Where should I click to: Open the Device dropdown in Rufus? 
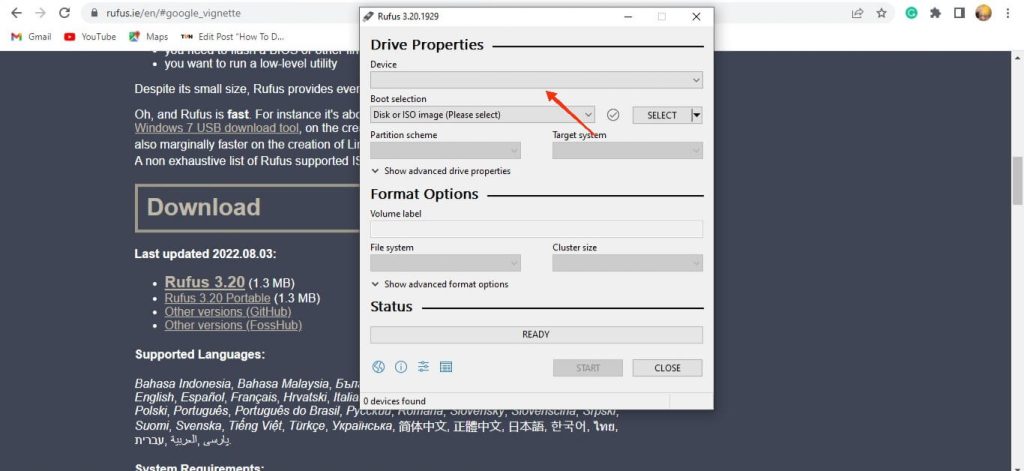pyautogui.click(x=536, y=80)
